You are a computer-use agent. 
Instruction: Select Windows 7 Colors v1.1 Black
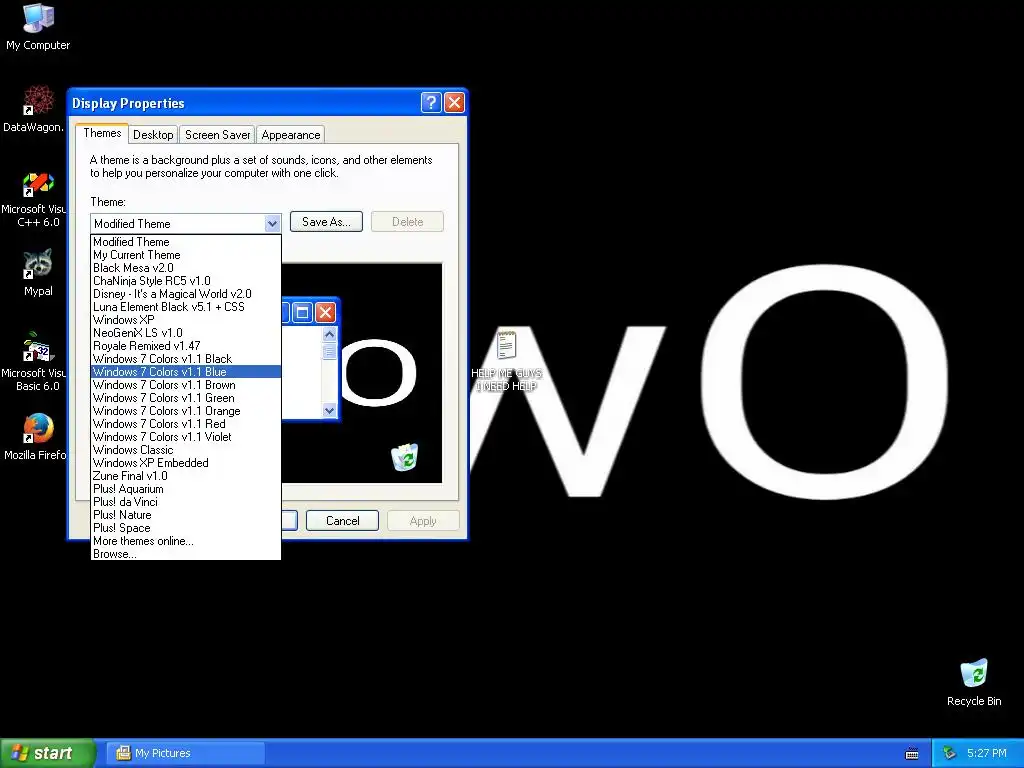[x=185, y=359]
